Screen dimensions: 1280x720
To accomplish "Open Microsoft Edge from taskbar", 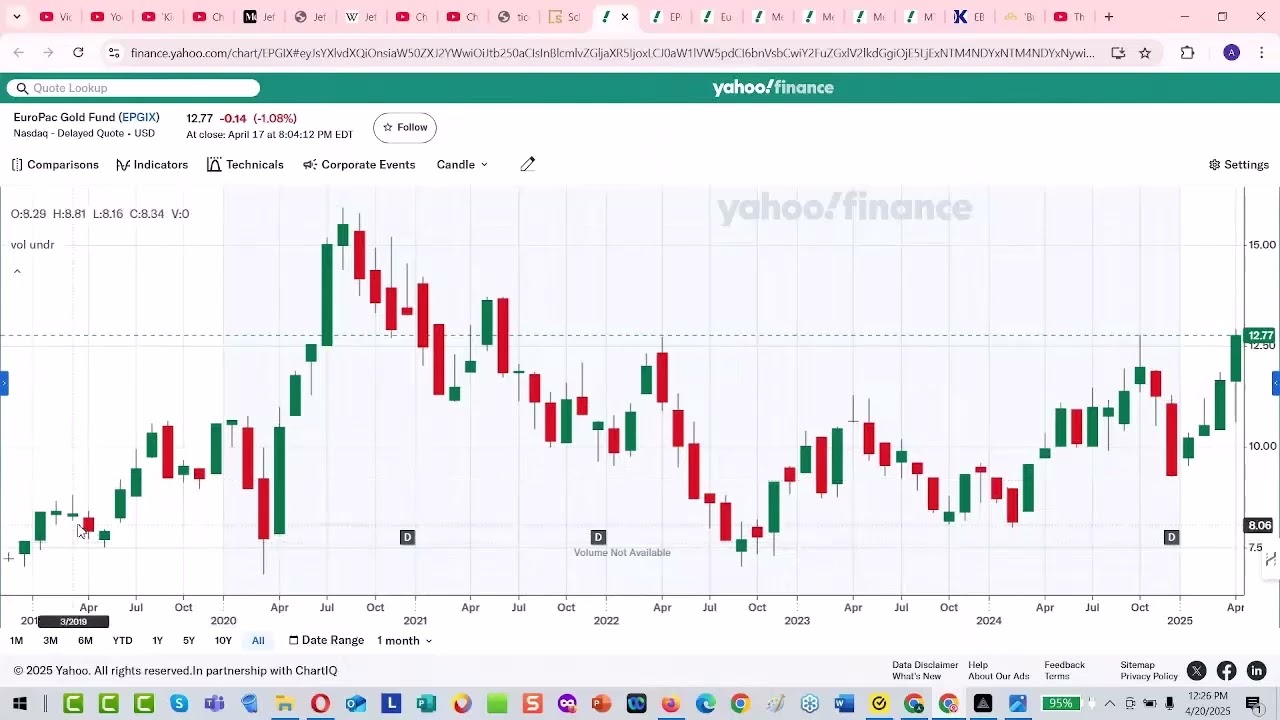I will (x=706, y=704).
